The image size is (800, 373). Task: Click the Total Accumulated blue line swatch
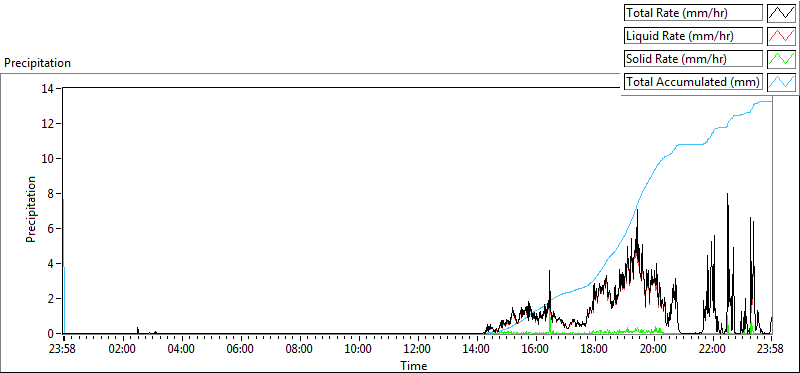coord(781,81)
